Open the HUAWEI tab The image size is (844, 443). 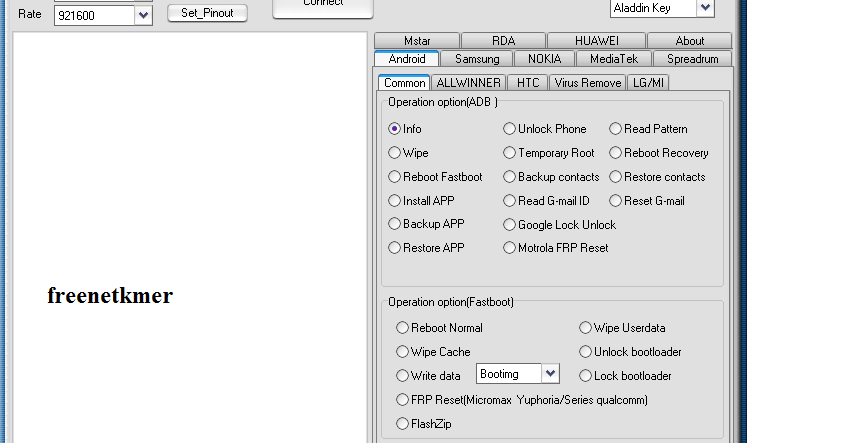point(596,41)
